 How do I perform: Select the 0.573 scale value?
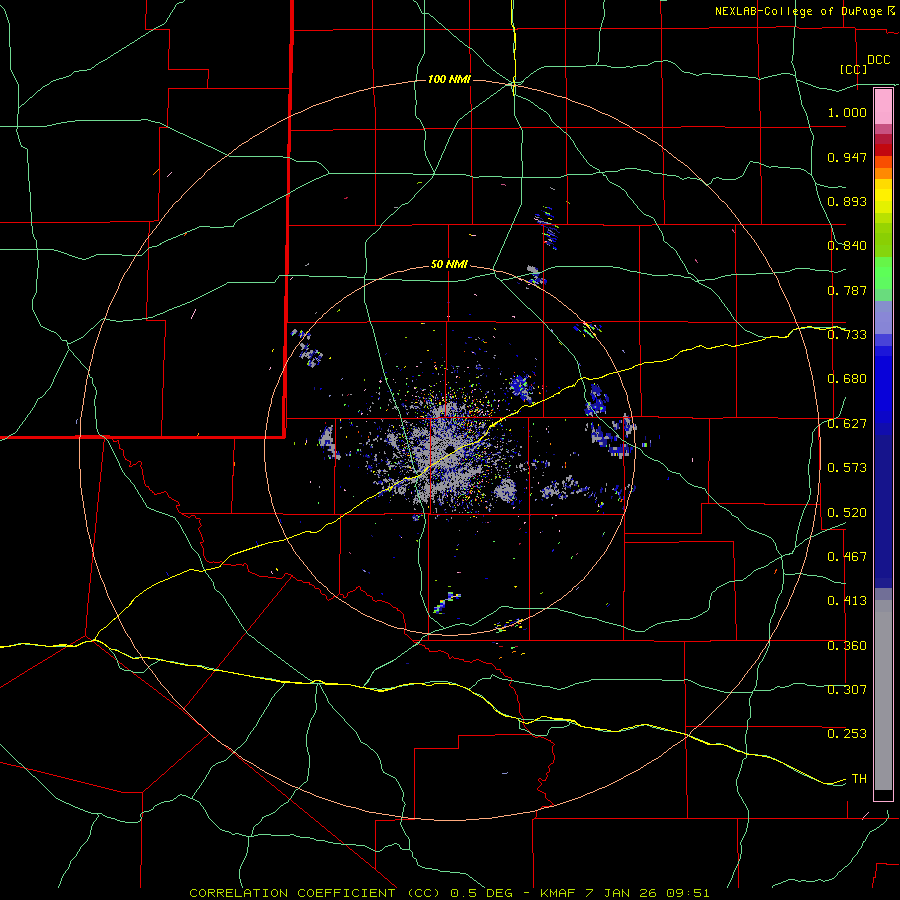point(847,468)
